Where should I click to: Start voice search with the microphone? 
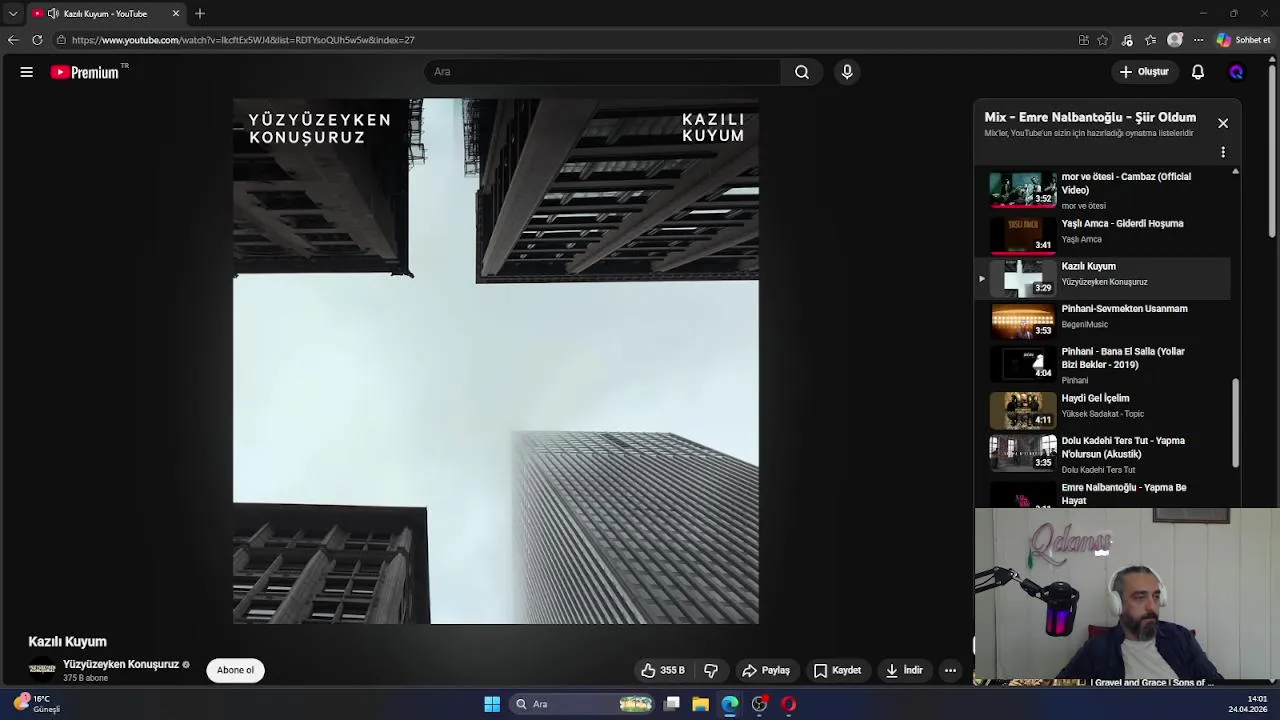(847, 72)
